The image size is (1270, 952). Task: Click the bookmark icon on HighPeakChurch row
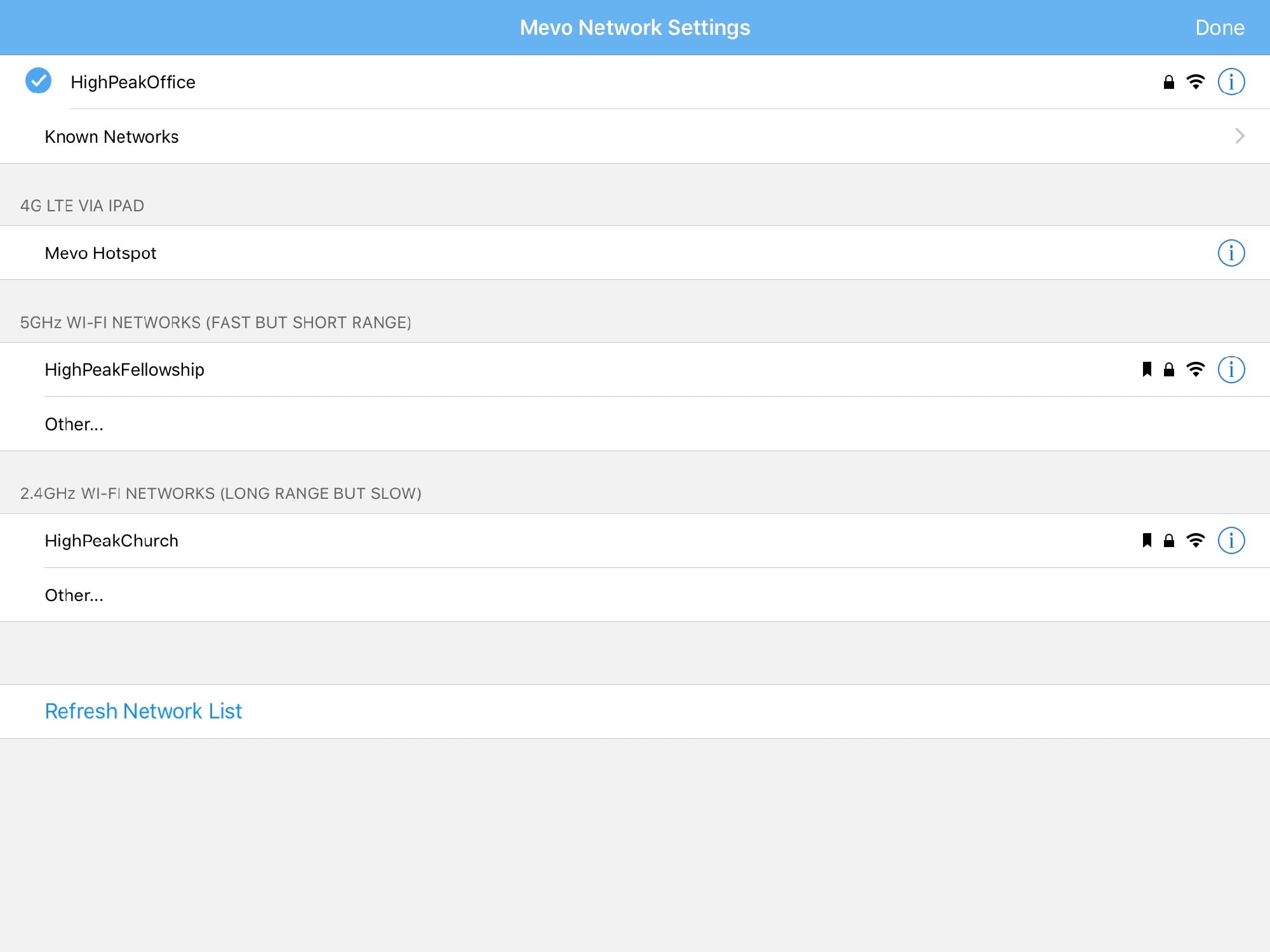tap(1147, 541)
